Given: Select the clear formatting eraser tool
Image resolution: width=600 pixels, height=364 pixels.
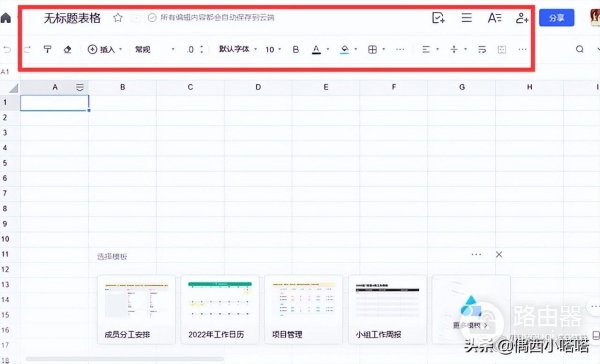Looking at the screenshot, I should 67,49.
